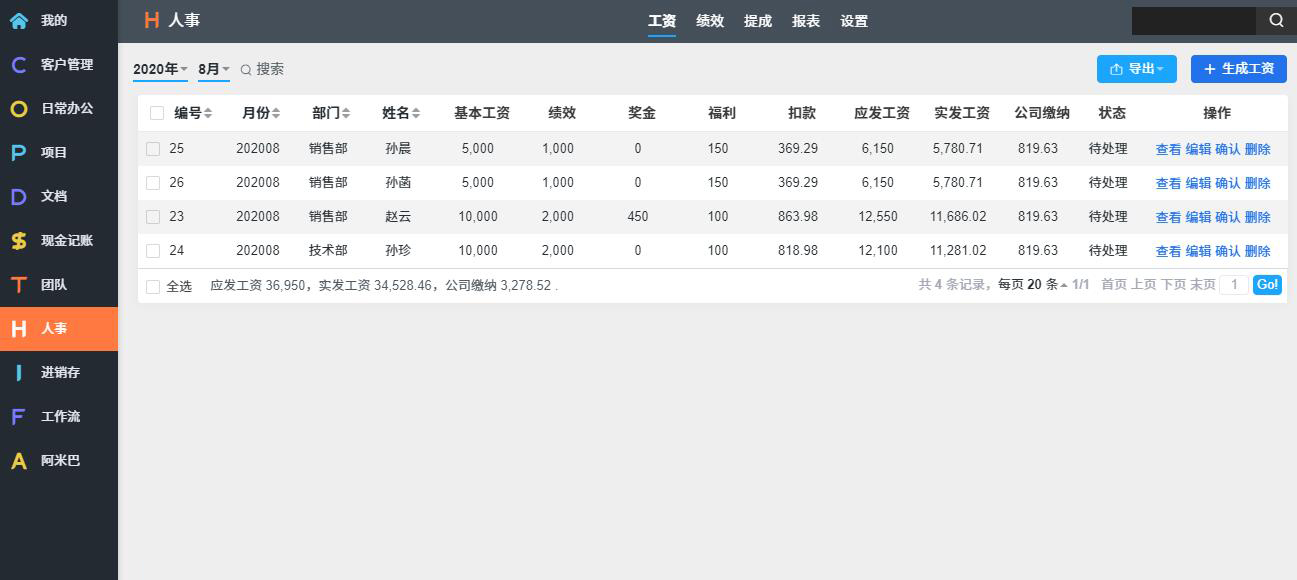Change 每页 20 条 page size dropdown

pyautogui.click(x=1033, y=285)
